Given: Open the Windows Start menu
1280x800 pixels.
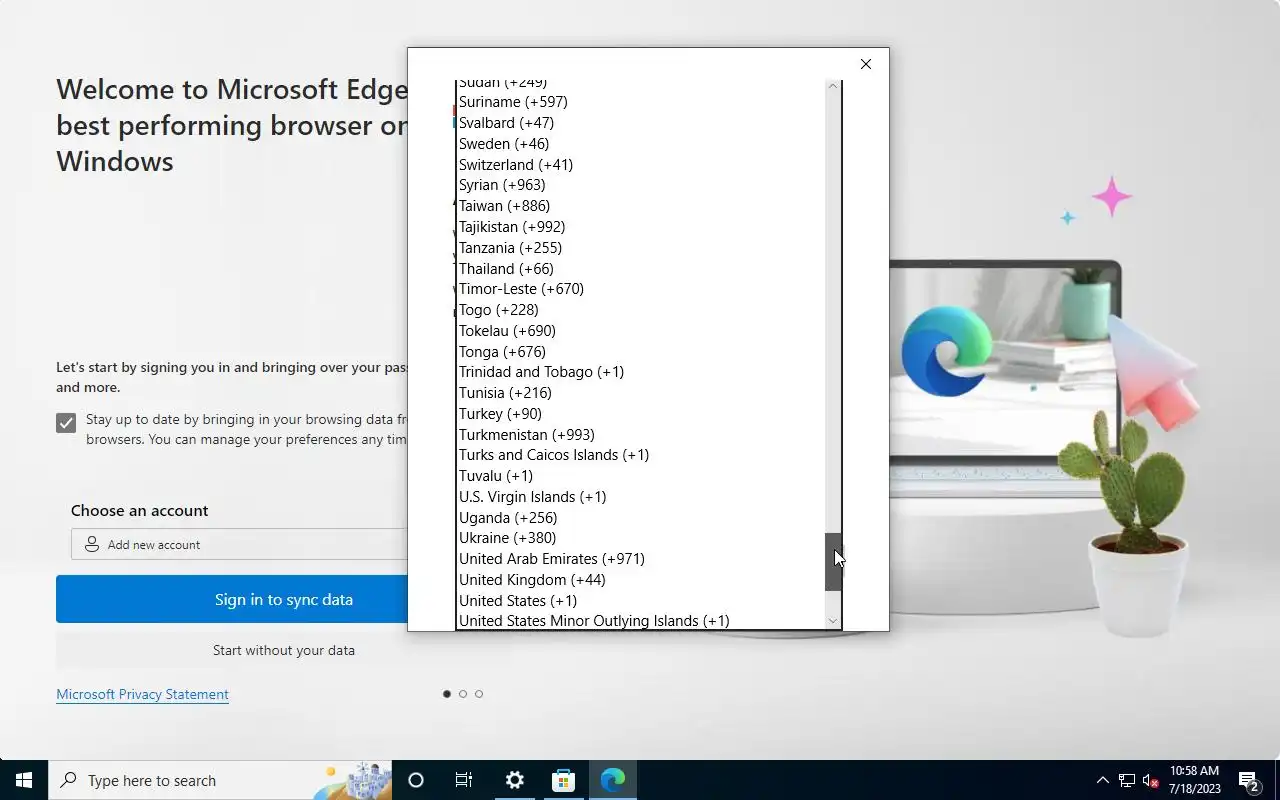Looking at the screenshot, I should (x=24, y=780).
